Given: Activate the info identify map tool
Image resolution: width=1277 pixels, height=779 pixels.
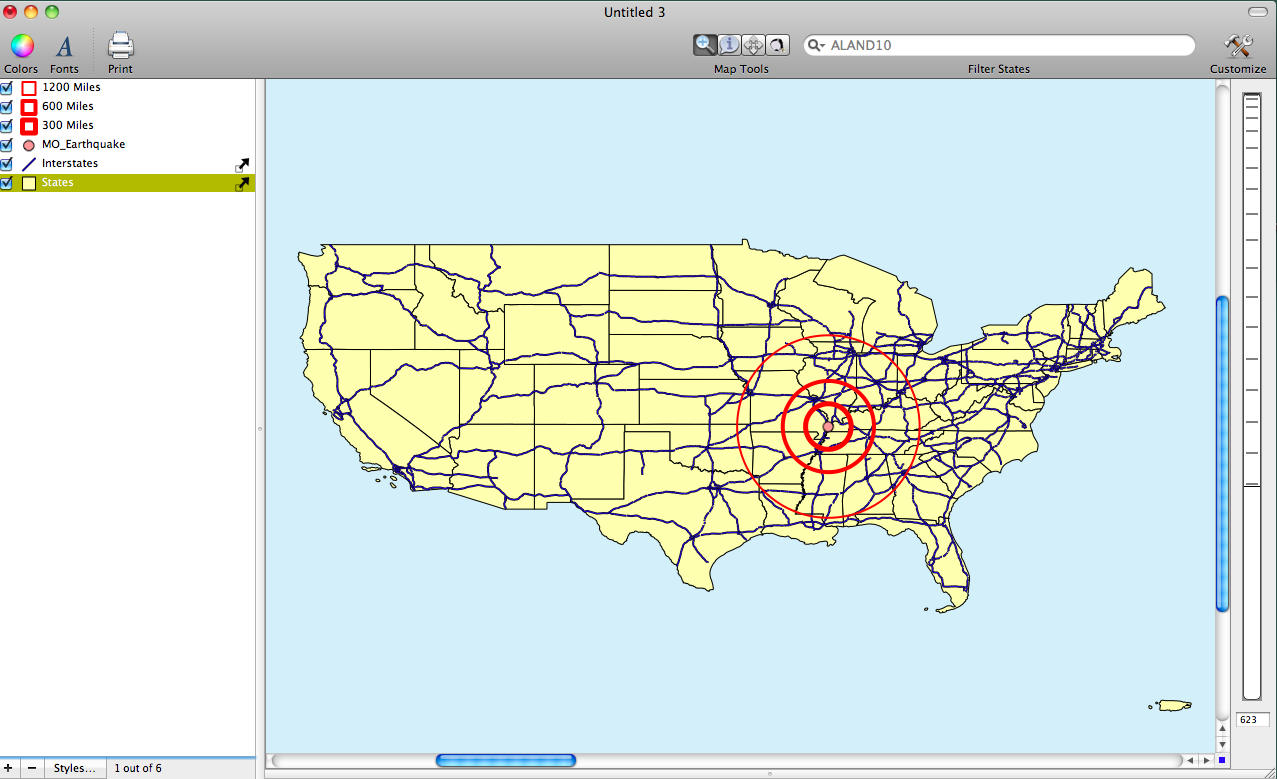Looking at the screenshot, I should pyautogui.click(x=730, y=45).
